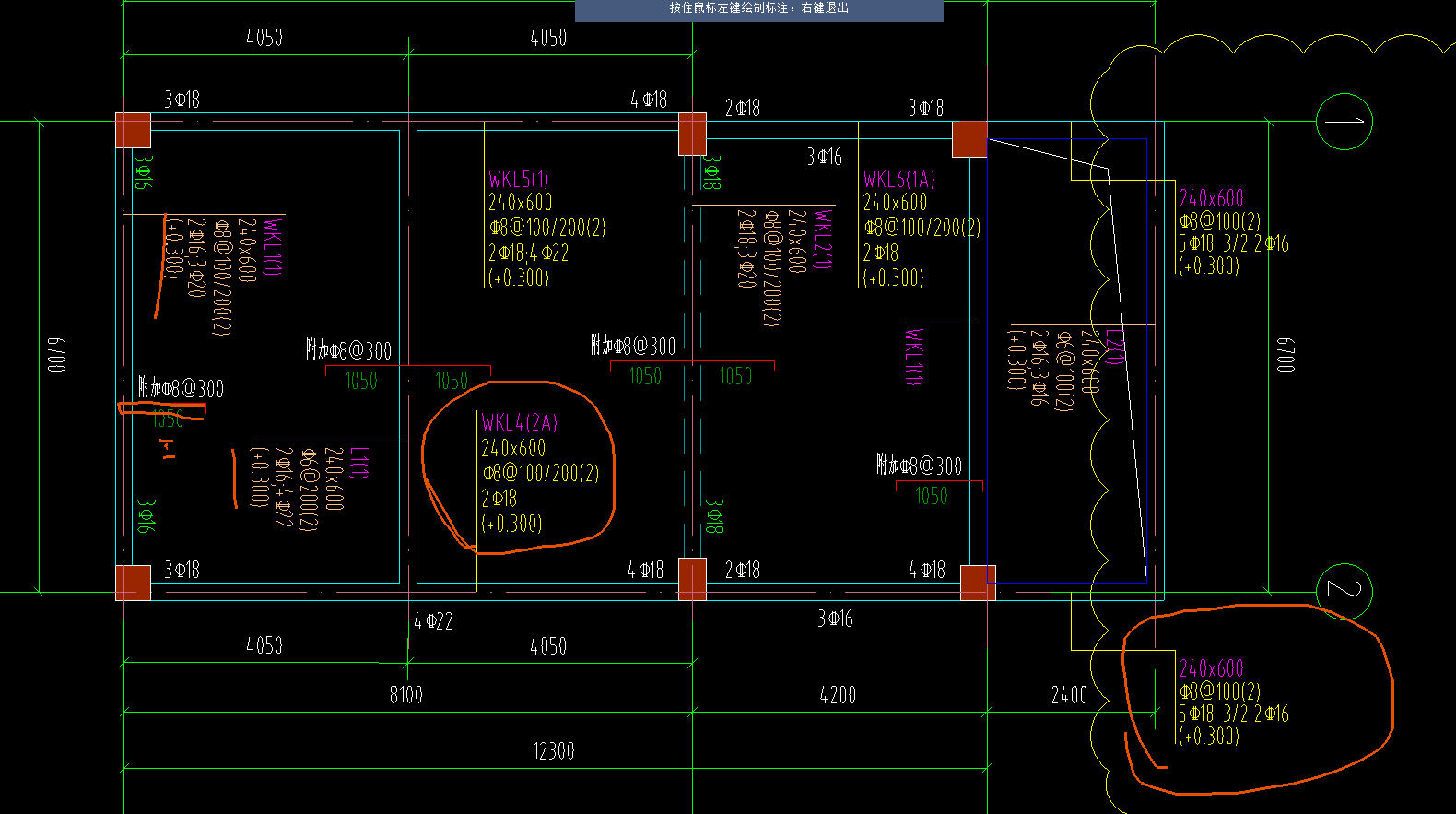Select the WKL6(1A) beam label
The width and height of the screenshot is (1456, 814).
click(899, 179)
